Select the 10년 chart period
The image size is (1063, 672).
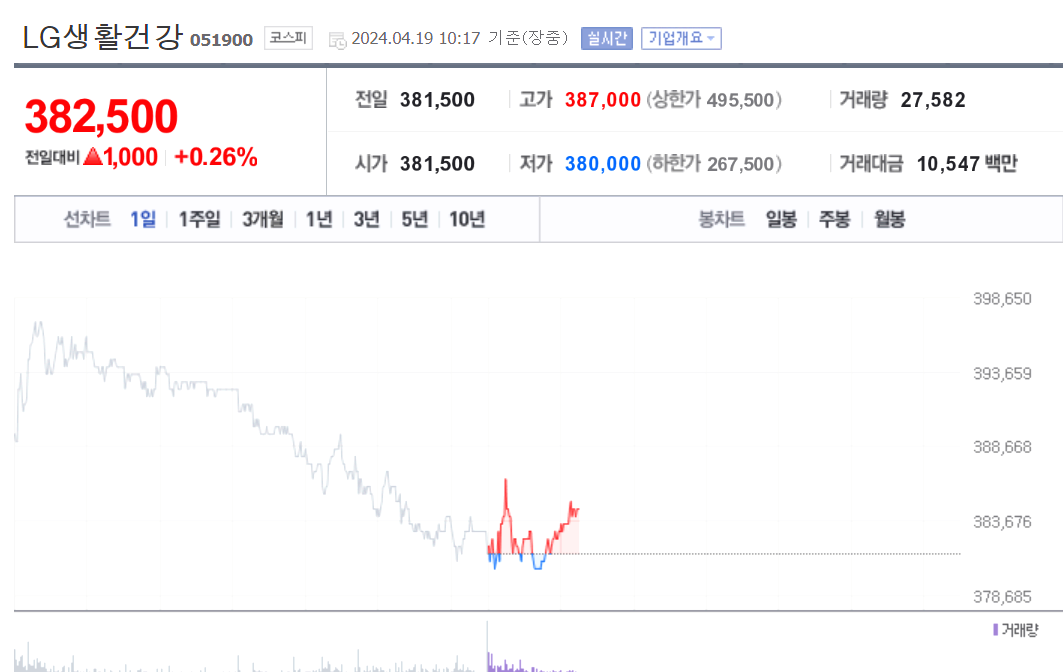click(467, 219)
